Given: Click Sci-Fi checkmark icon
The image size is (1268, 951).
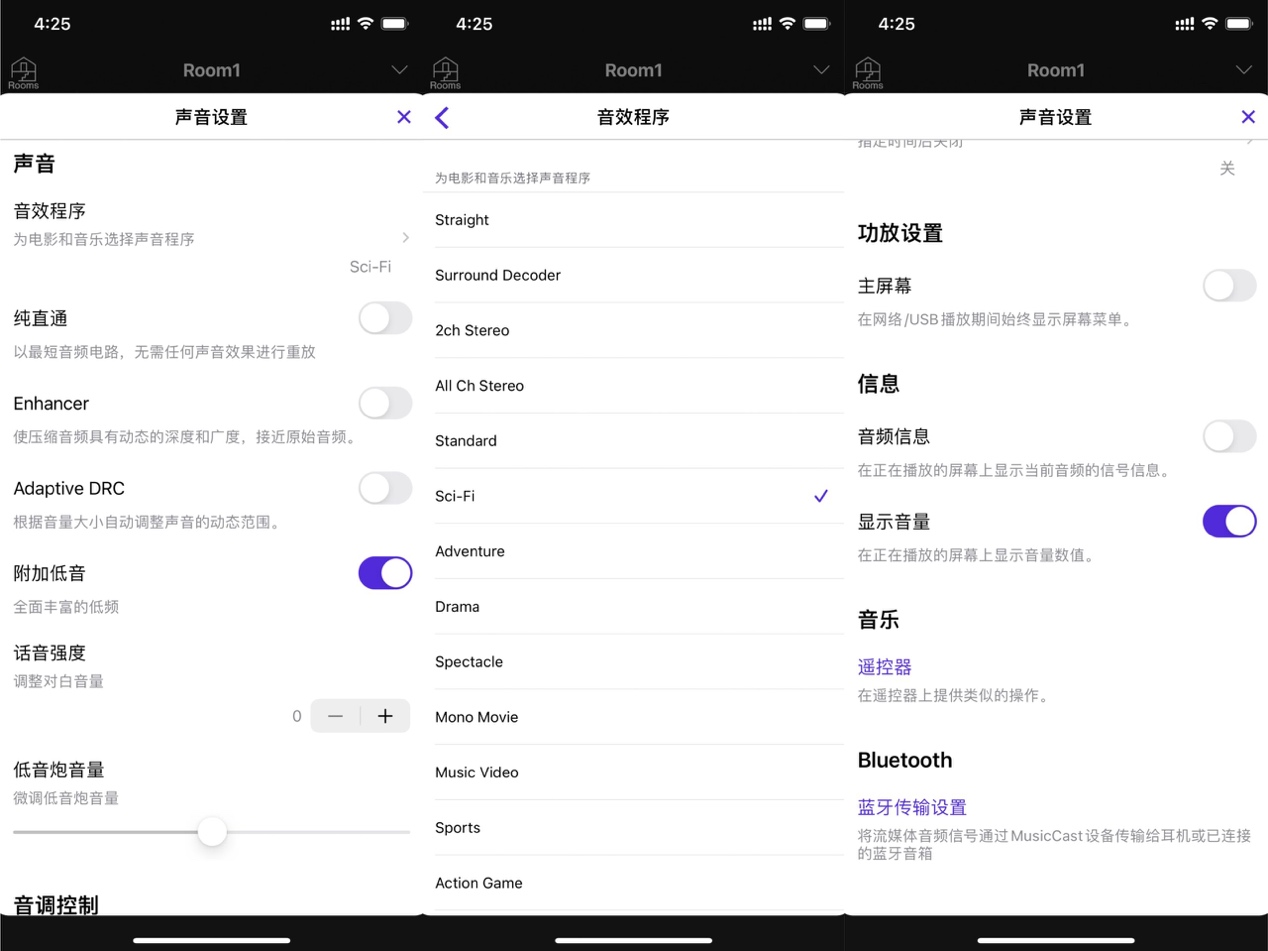Looking at the screenshot, I should pos(821,496).
